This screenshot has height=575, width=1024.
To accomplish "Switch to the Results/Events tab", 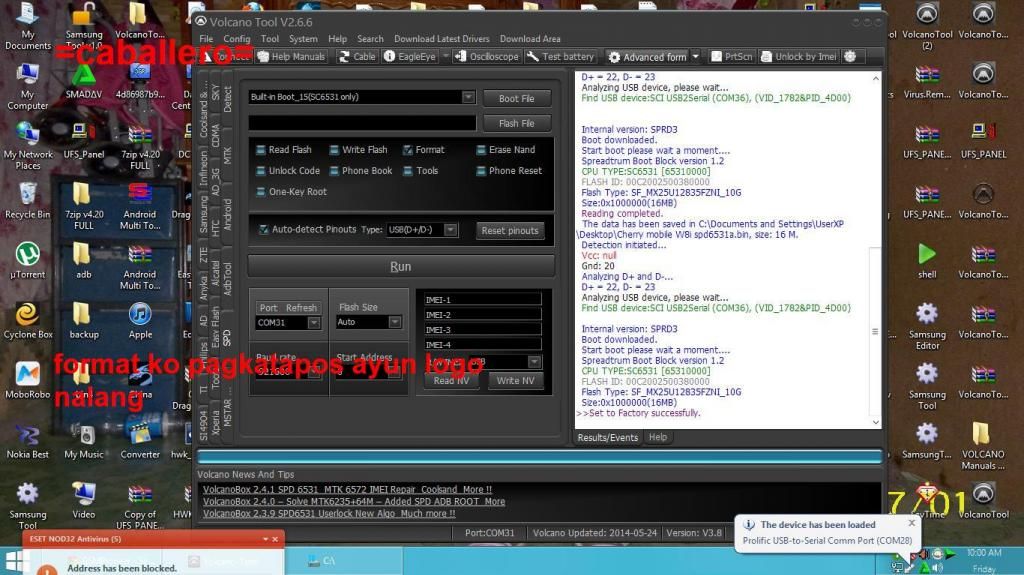I will [607, 437].
